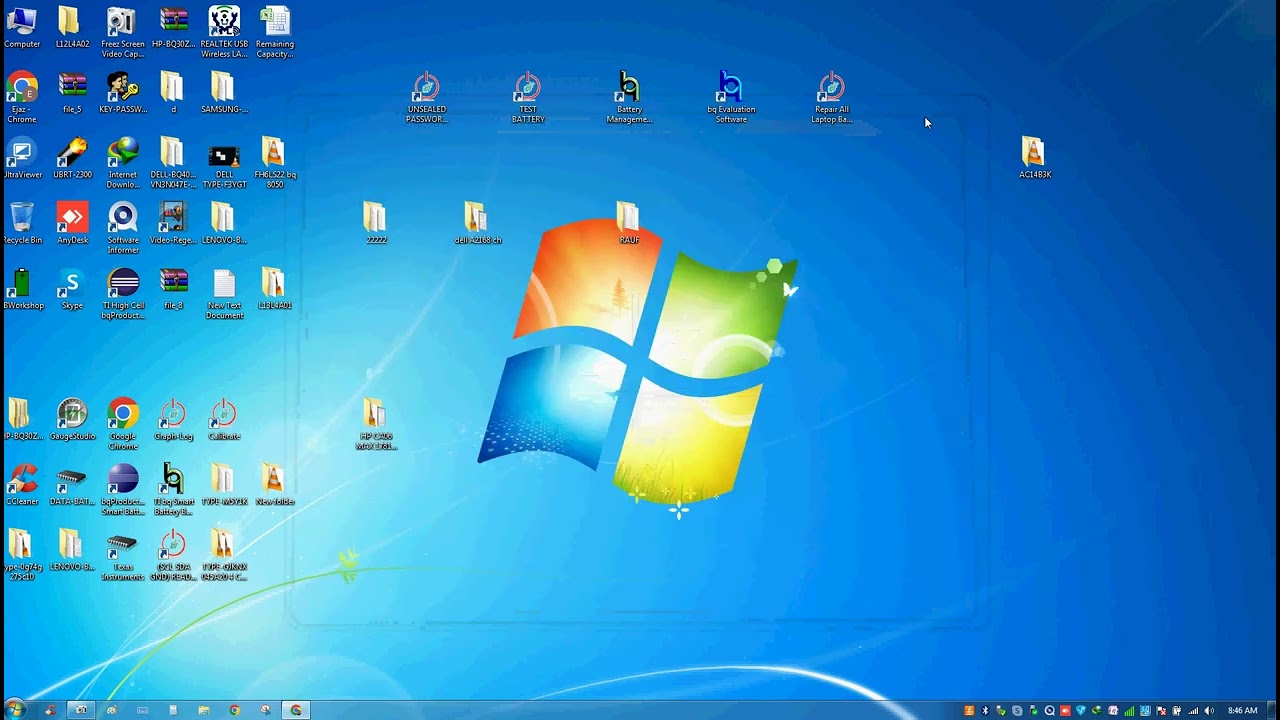Open the REALTEK USB Wireless LAN shortcut
Image resolution: width=1280 pixels, height=720 pixels.
(224, 32)
